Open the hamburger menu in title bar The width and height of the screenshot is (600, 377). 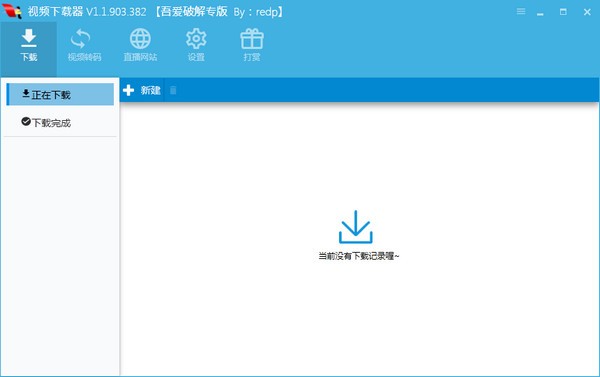click(521, 11)
